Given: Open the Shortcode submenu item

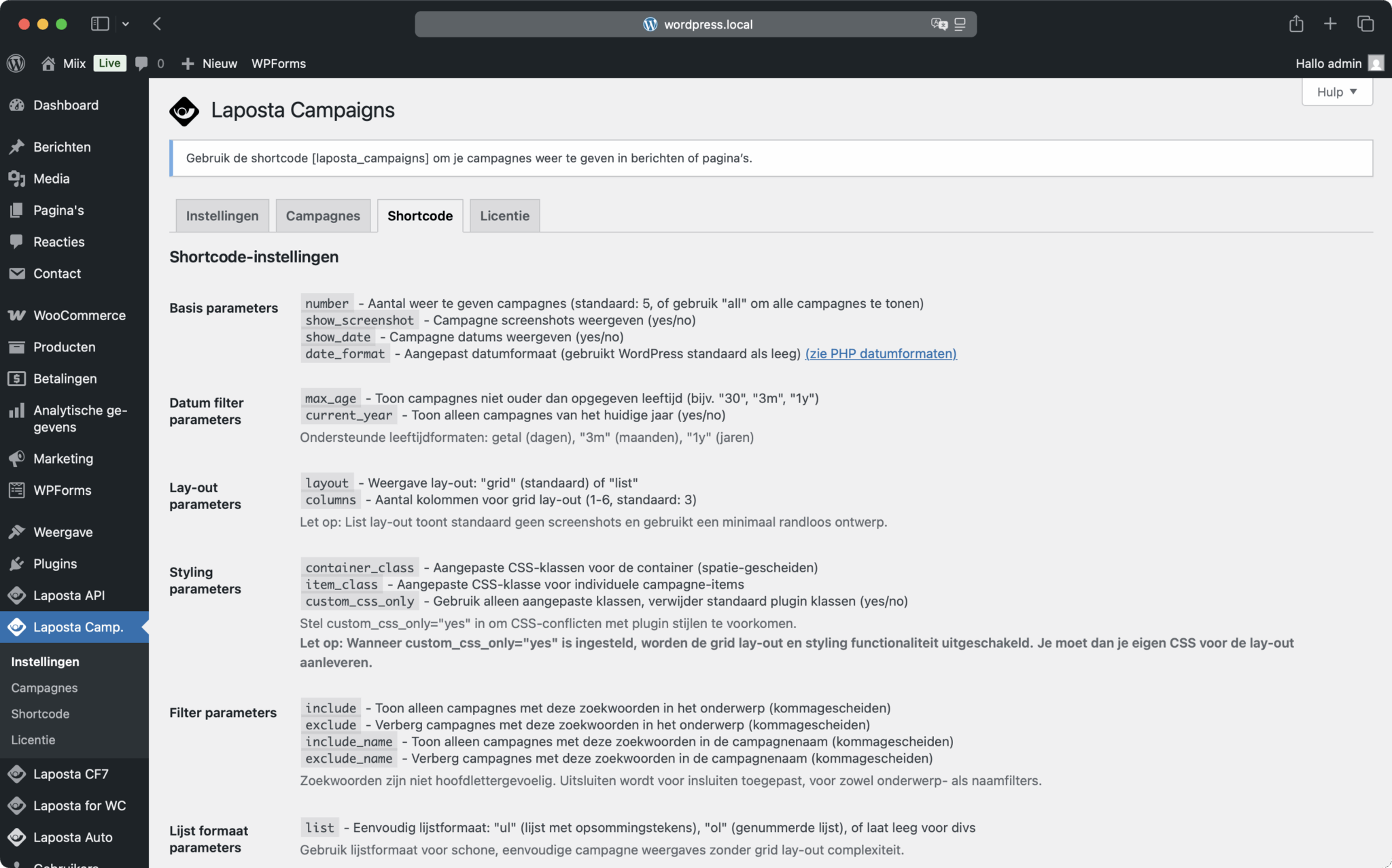Looking at the screenshot, I should 40,714.
